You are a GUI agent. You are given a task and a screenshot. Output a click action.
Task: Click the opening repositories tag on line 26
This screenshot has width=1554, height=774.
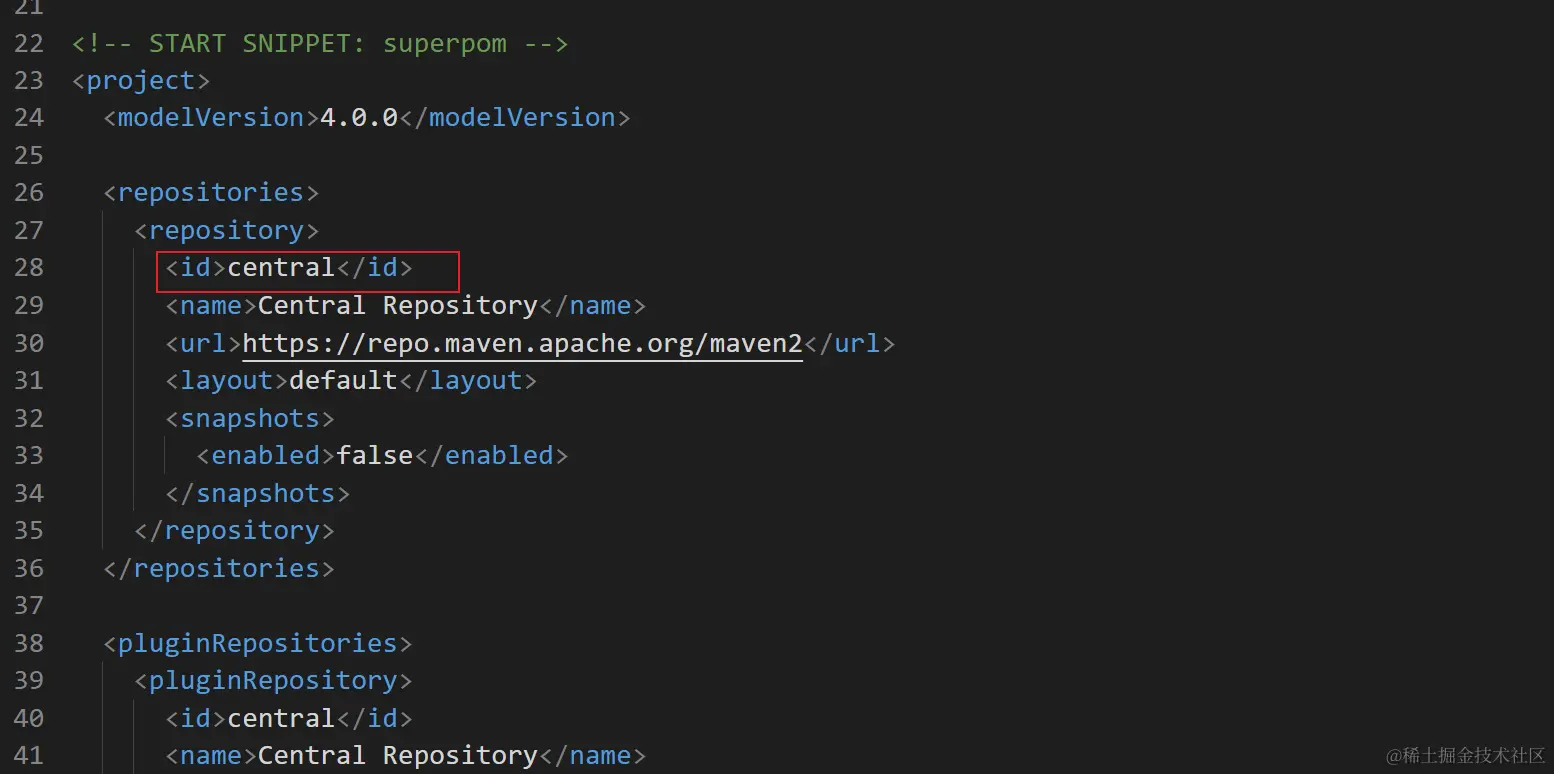[x=211, y=192]
